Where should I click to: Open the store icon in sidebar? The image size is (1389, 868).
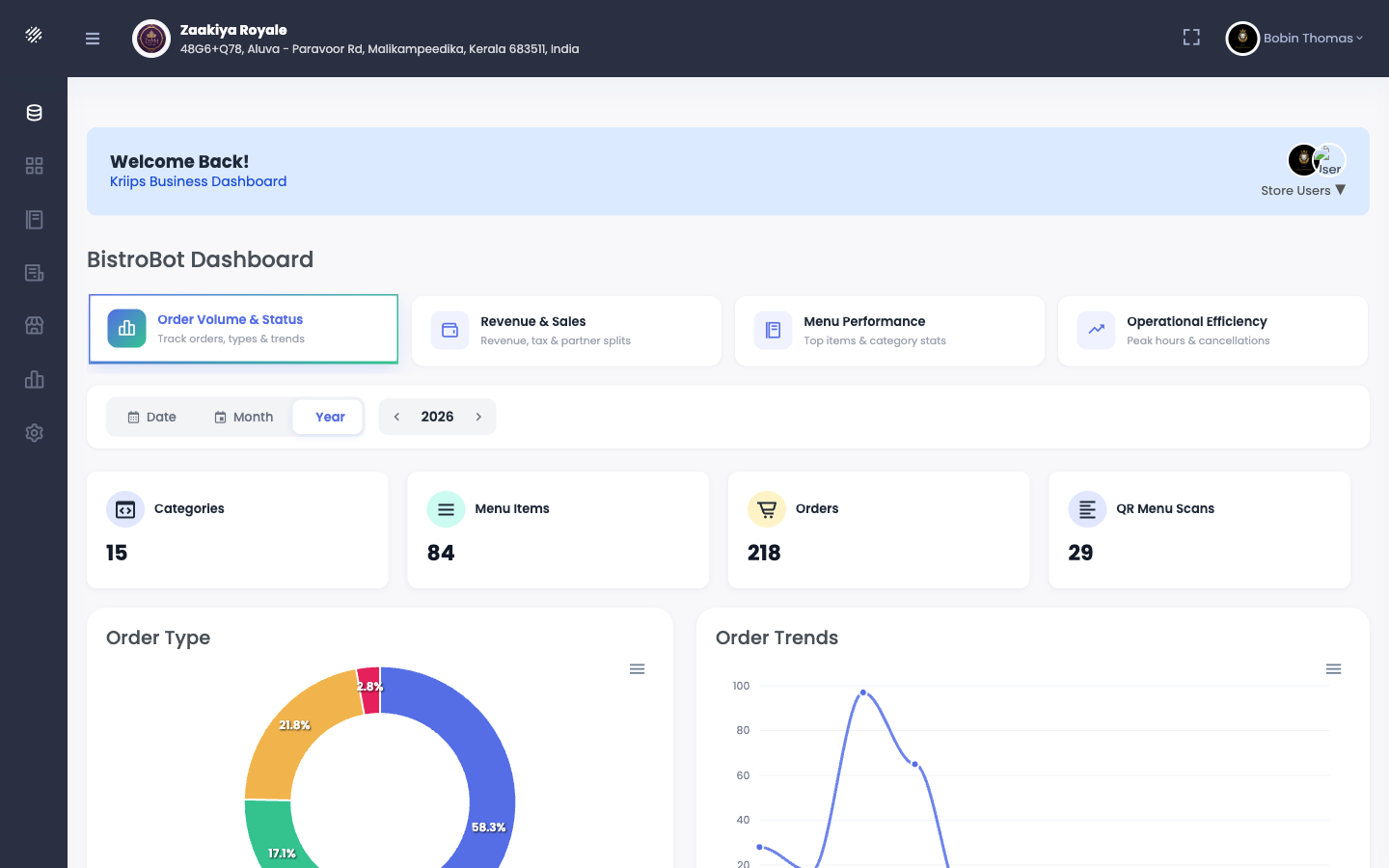(x=34, y=326)
